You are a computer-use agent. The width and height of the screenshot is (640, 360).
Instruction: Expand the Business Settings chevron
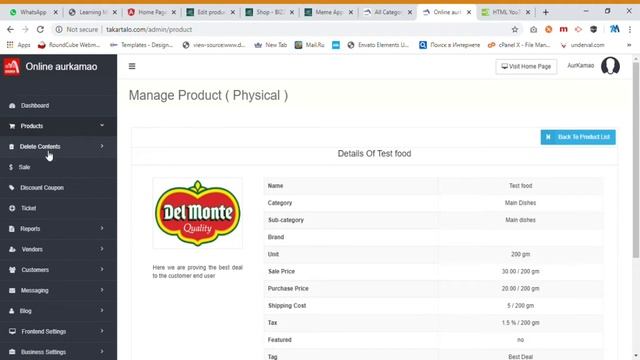pyautogui.click(x=102, y=351)
